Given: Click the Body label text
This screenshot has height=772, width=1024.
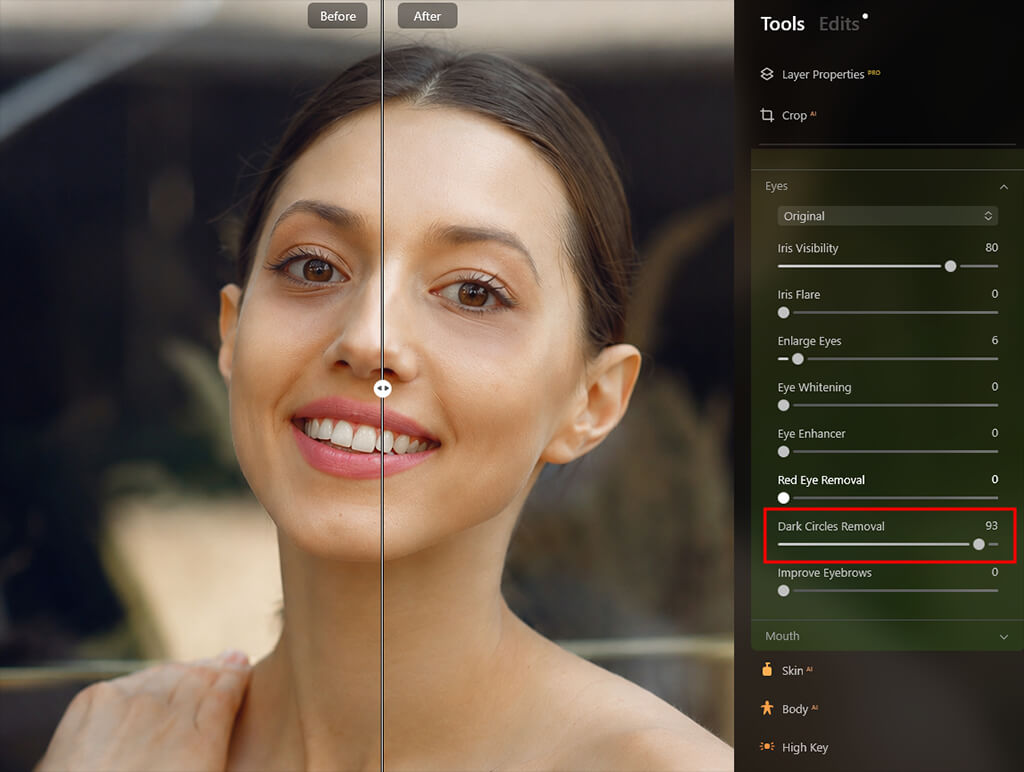Looking at the screenshot, I should tap(795, 709).
